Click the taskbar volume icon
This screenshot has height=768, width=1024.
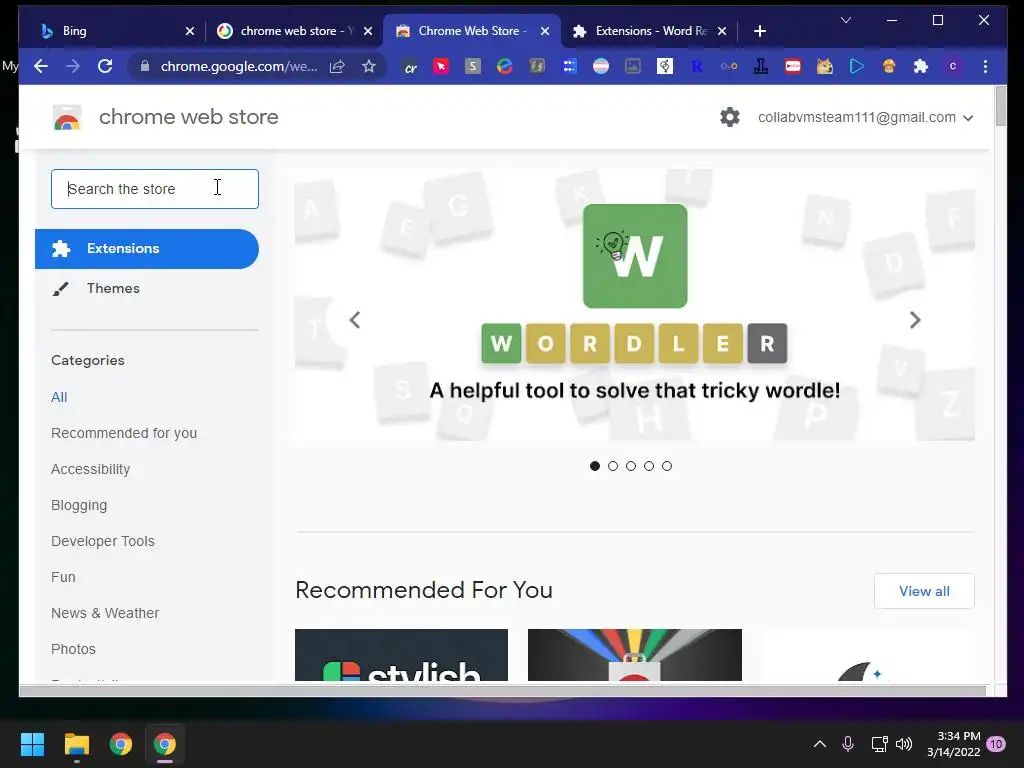pos(904,744)
